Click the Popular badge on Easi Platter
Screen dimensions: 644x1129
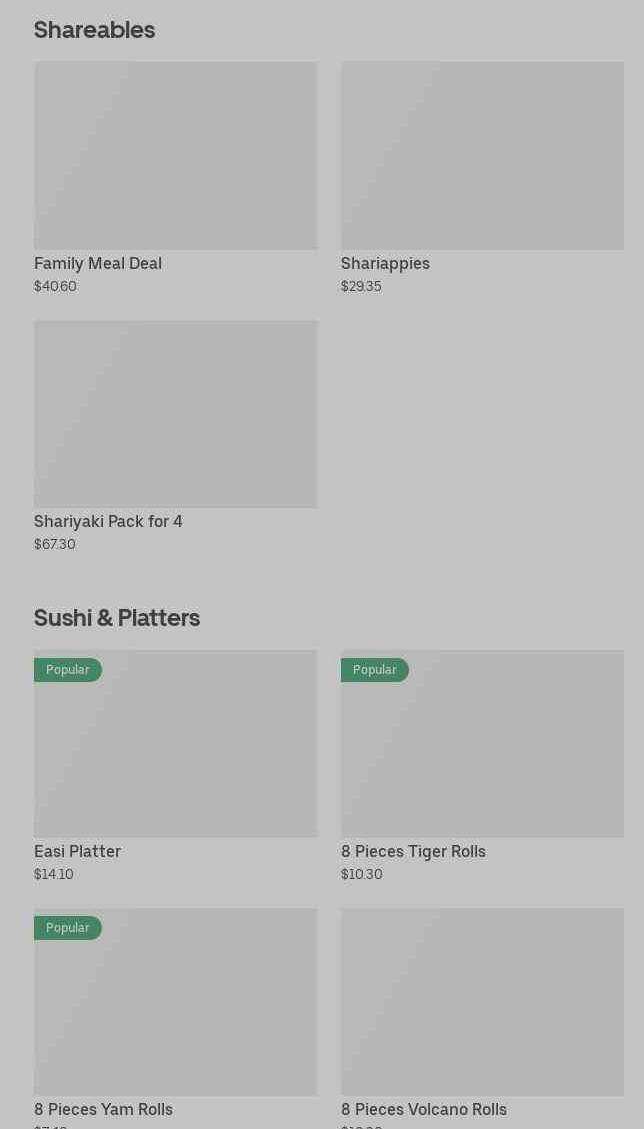point(67,670)
